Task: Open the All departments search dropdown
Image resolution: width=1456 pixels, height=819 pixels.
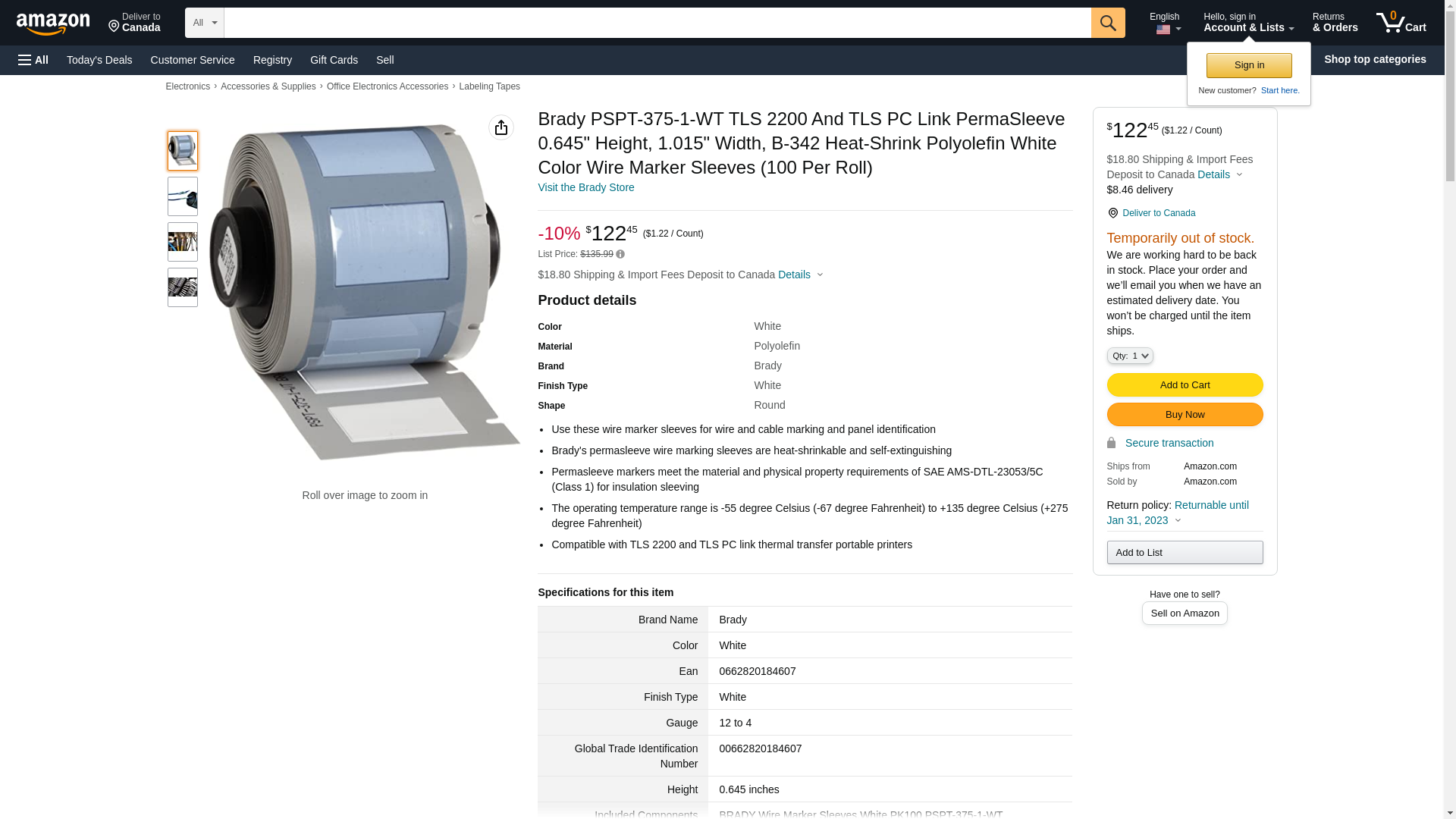Action: [204, 23]
